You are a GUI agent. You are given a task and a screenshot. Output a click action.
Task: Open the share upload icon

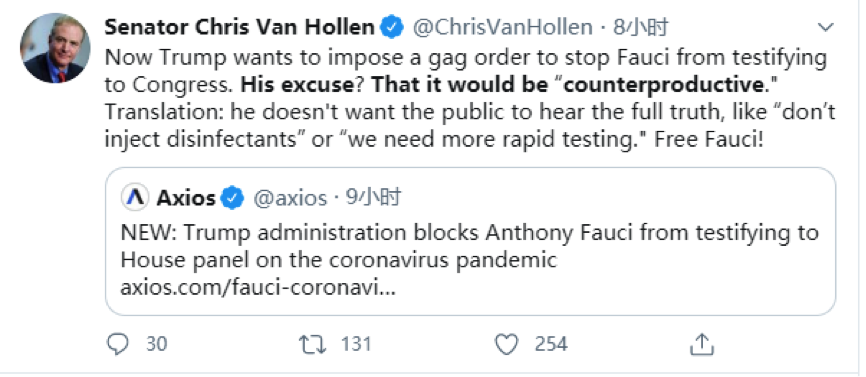coord(702,344)
